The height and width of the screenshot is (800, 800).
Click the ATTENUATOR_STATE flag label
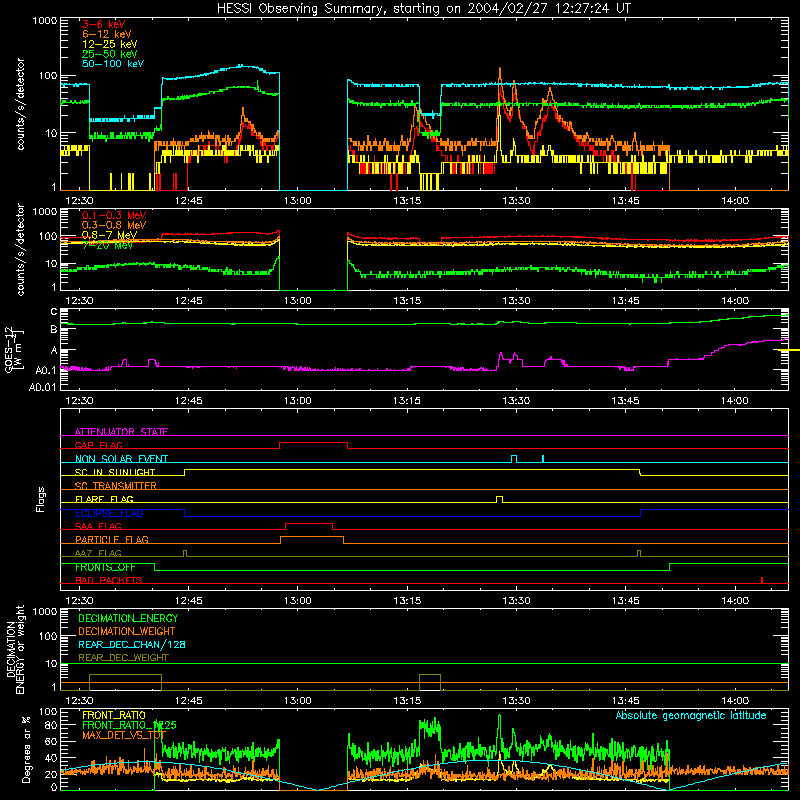click(x=121, y=432)
